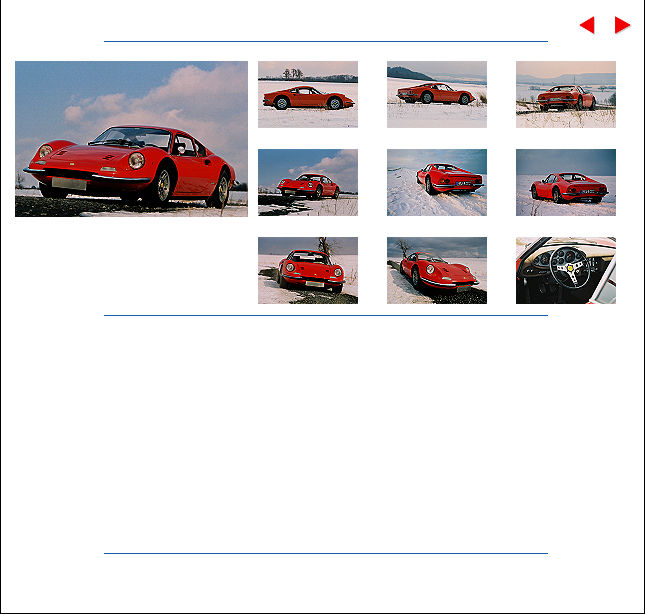Open small front-angle thumbnail with blue sky clouds
Image resolution: width=645 pixels, height=614 pixels.
(x=308, y=183)
